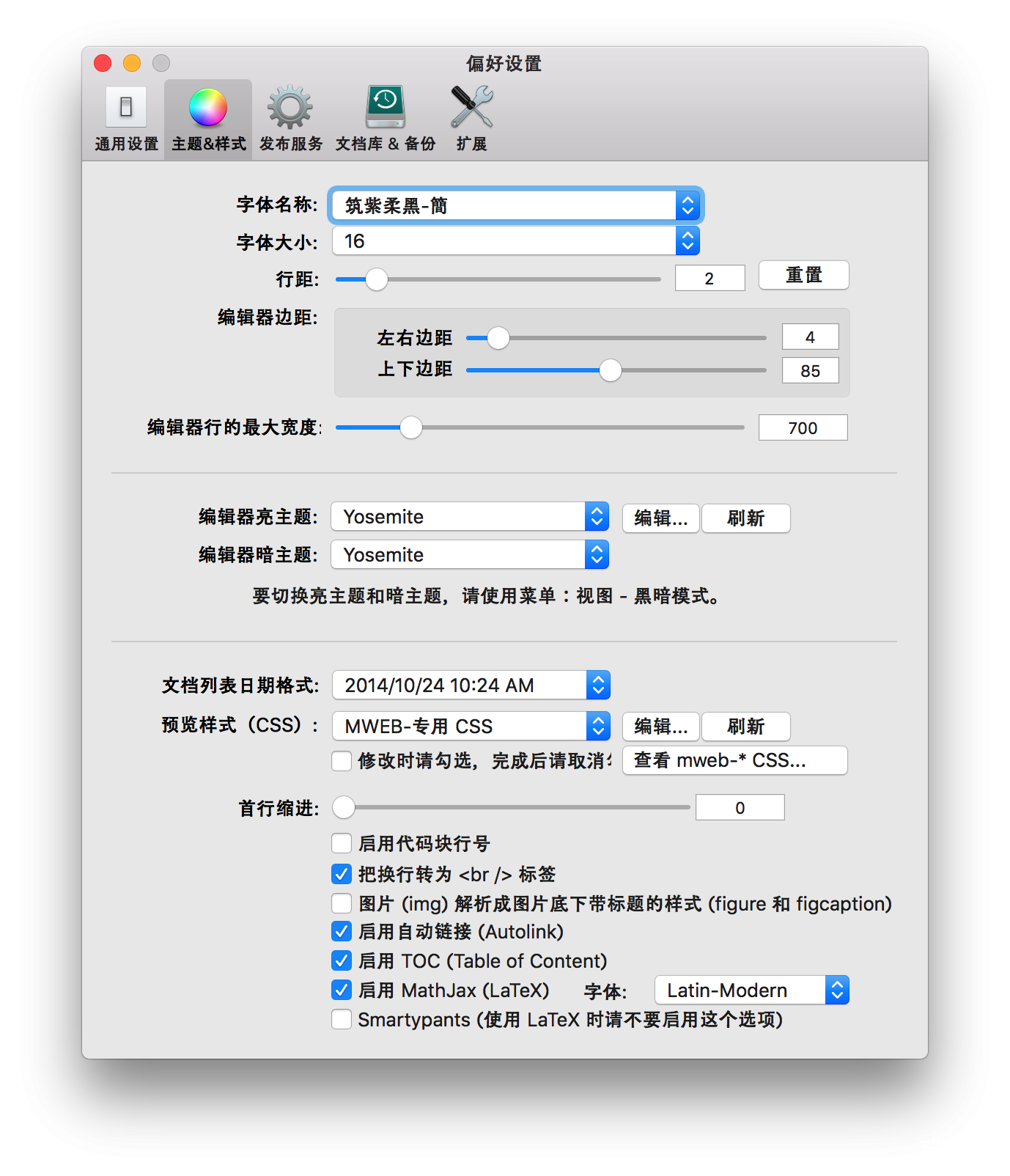Click 刷新 next to 预览样式 CSS
The height and width of the screenshot is (1176, 1010).
[746, 727]
